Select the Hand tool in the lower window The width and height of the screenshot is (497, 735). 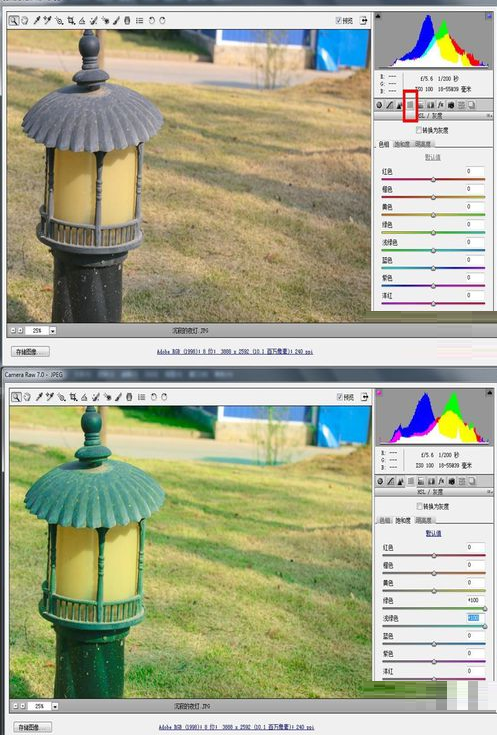(27, 397)
